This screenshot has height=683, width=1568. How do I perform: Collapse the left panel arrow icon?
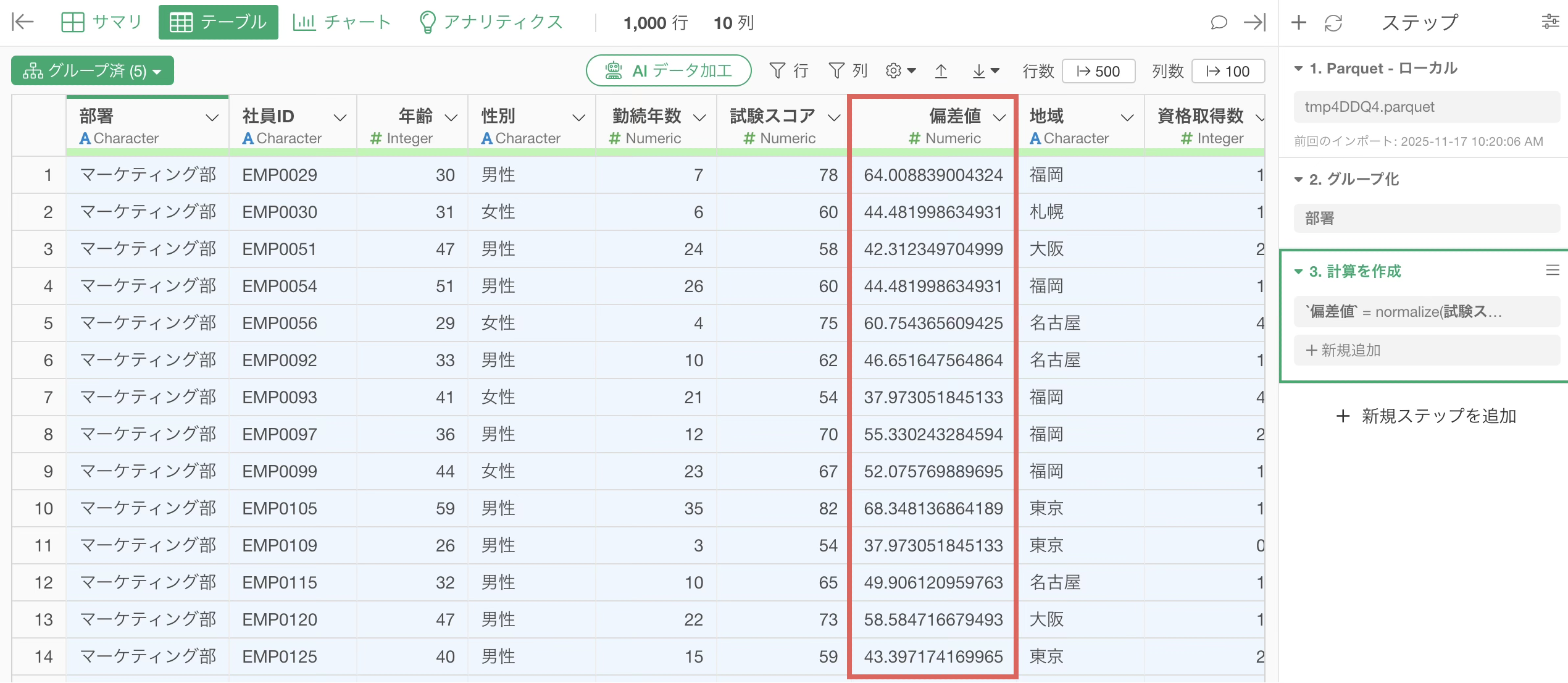click(23, 22)
